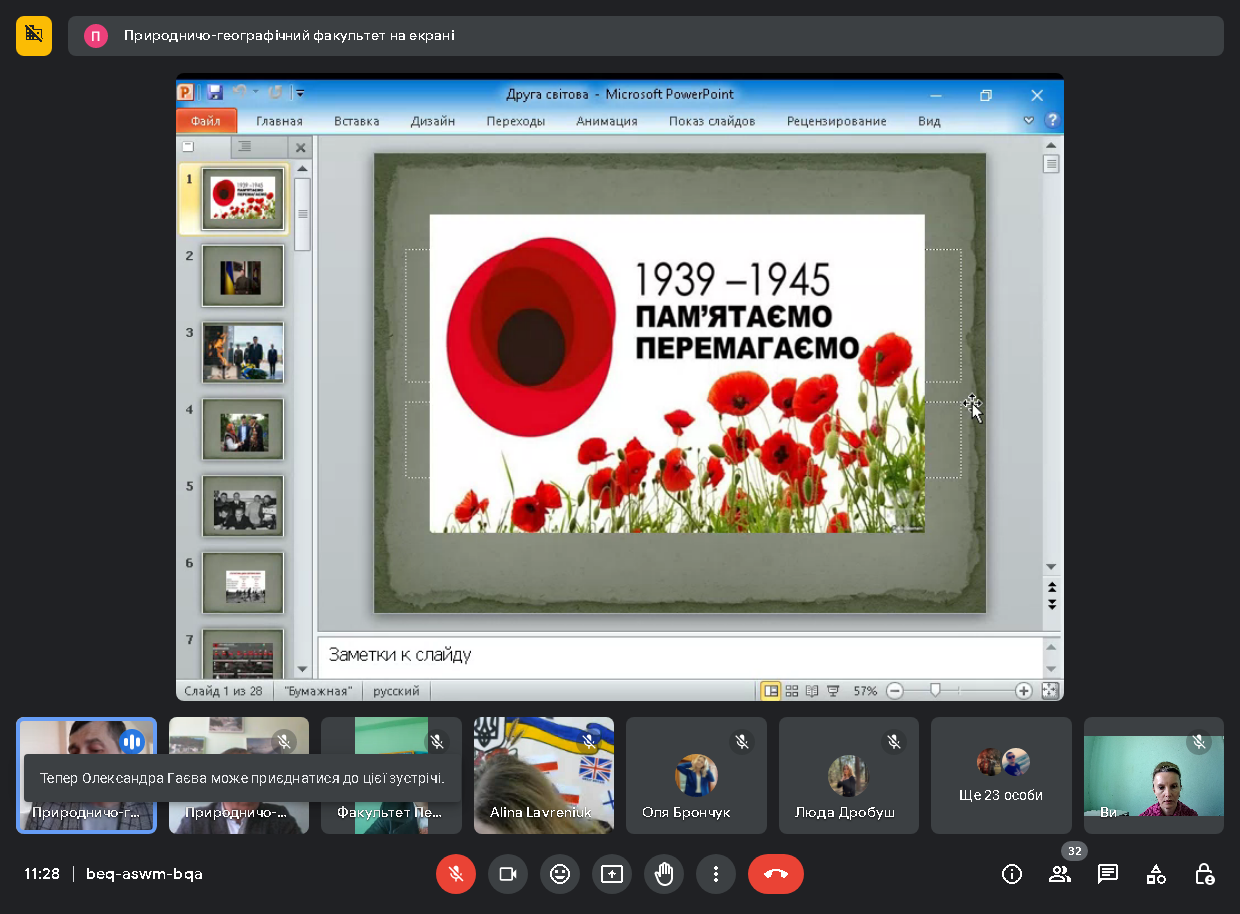The width and height of the screenshot is (1240, 914).
Task: Go to previous slide double-arrow button
Action: 1051,587
